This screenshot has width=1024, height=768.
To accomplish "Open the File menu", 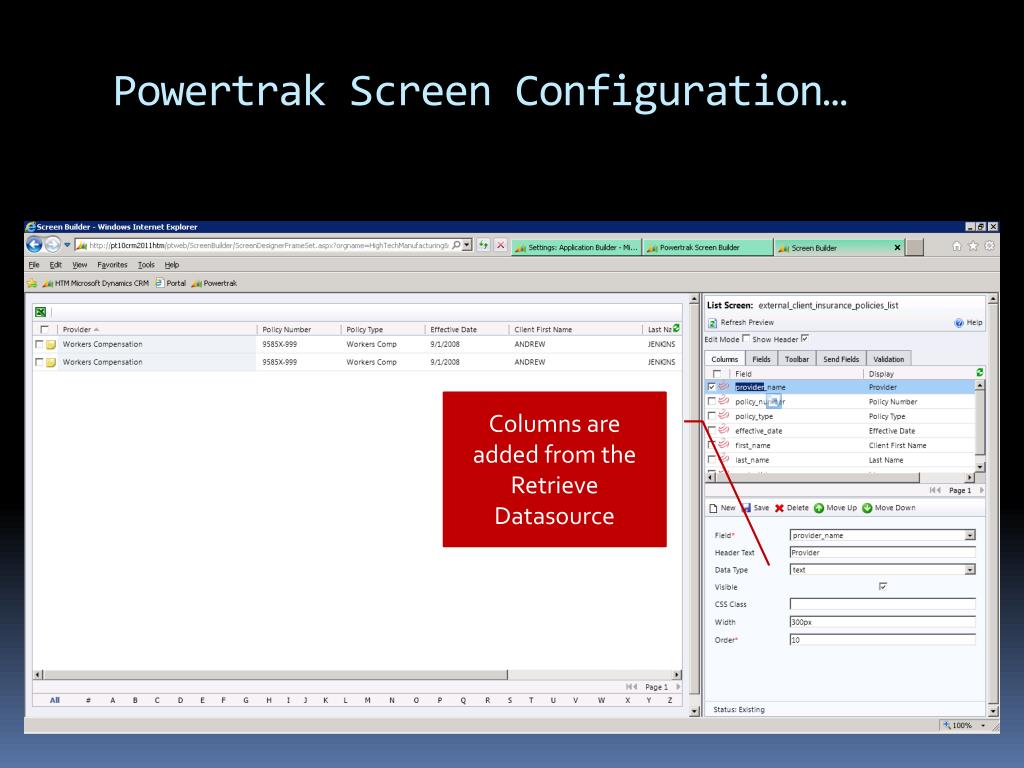I will point(34,265).
